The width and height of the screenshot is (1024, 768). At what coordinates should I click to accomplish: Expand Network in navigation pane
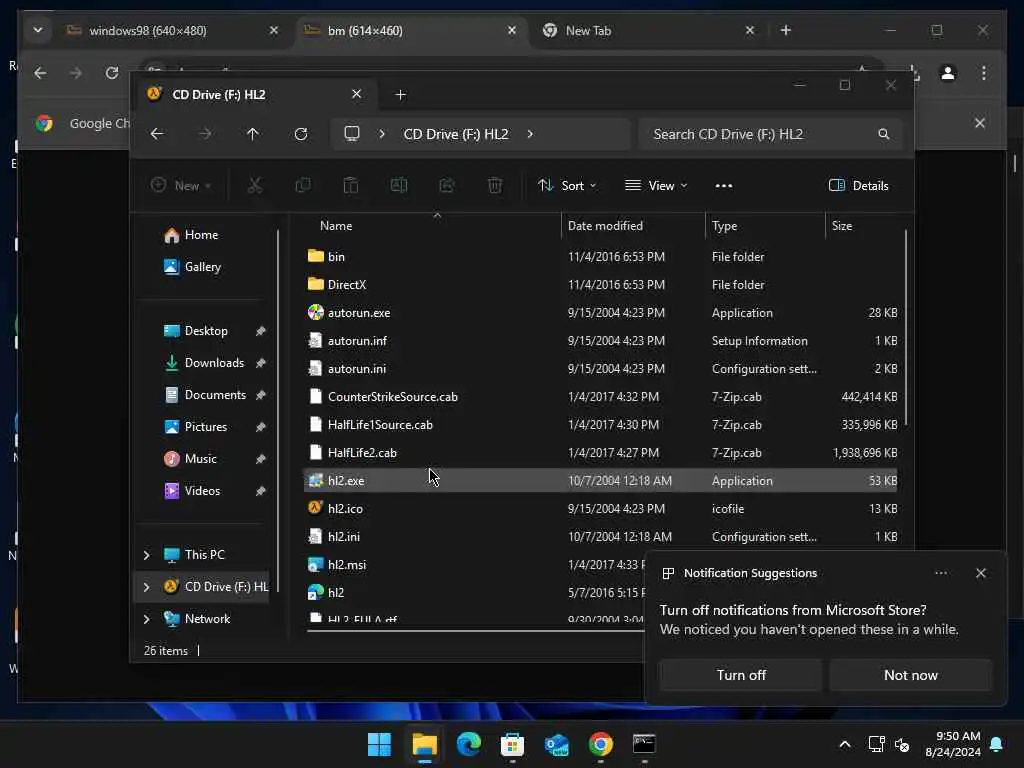pyautogui.click(x=146, y=619)
